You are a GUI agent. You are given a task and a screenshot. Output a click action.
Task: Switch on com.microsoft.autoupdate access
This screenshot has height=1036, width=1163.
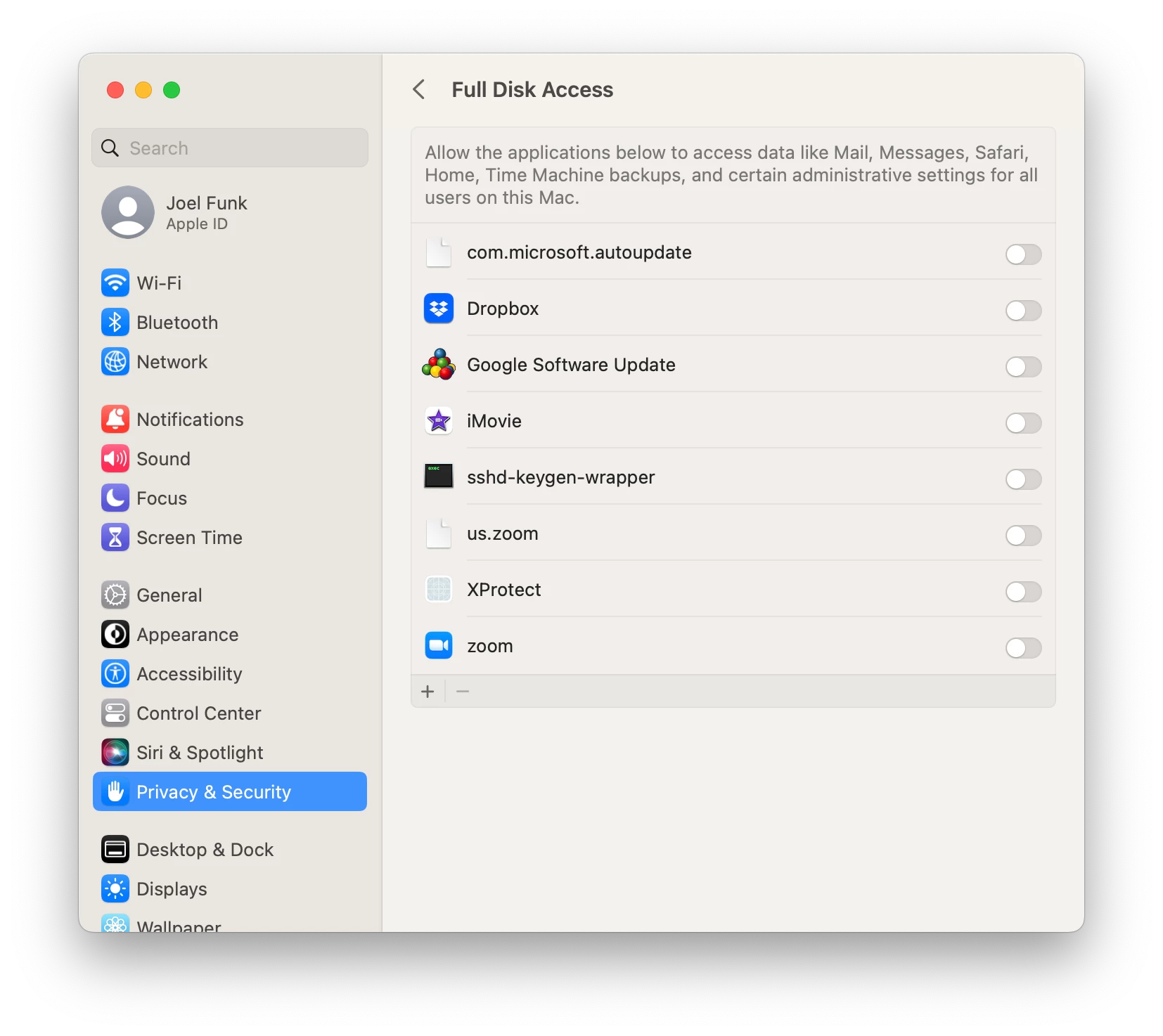(1023, 254)
